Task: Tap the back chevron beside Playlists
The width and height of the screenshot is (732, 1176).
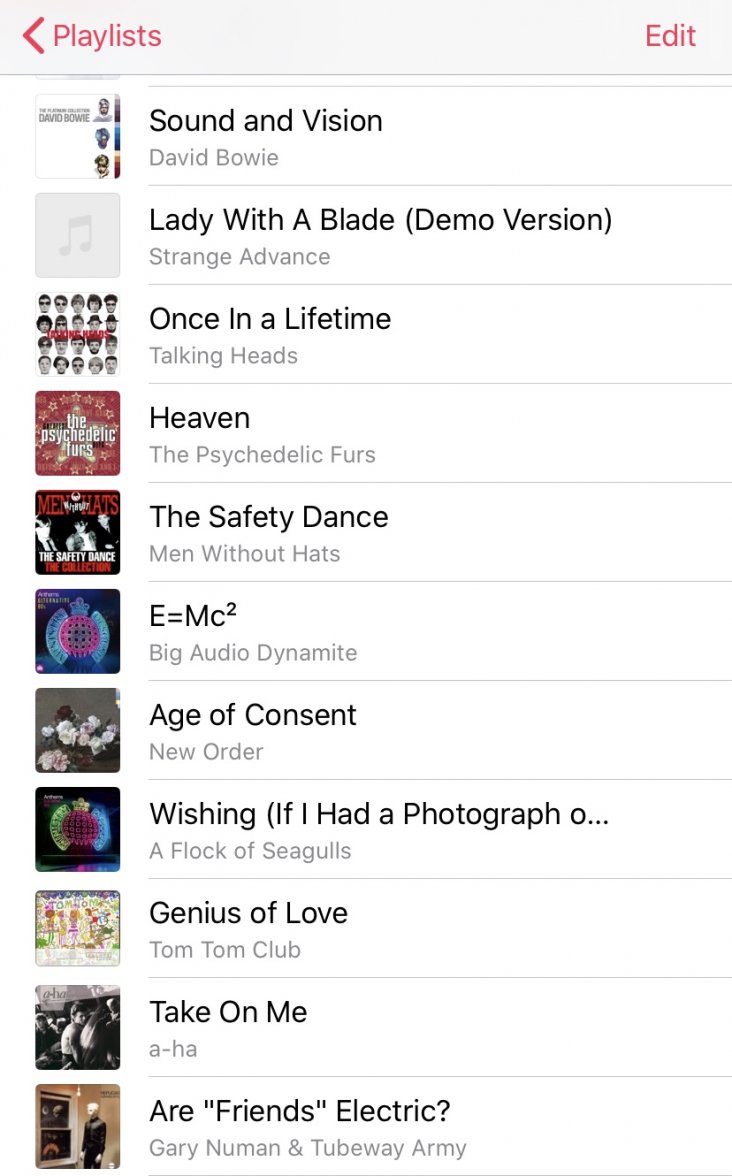Action: pyautogui.click(x=34, y=36)
